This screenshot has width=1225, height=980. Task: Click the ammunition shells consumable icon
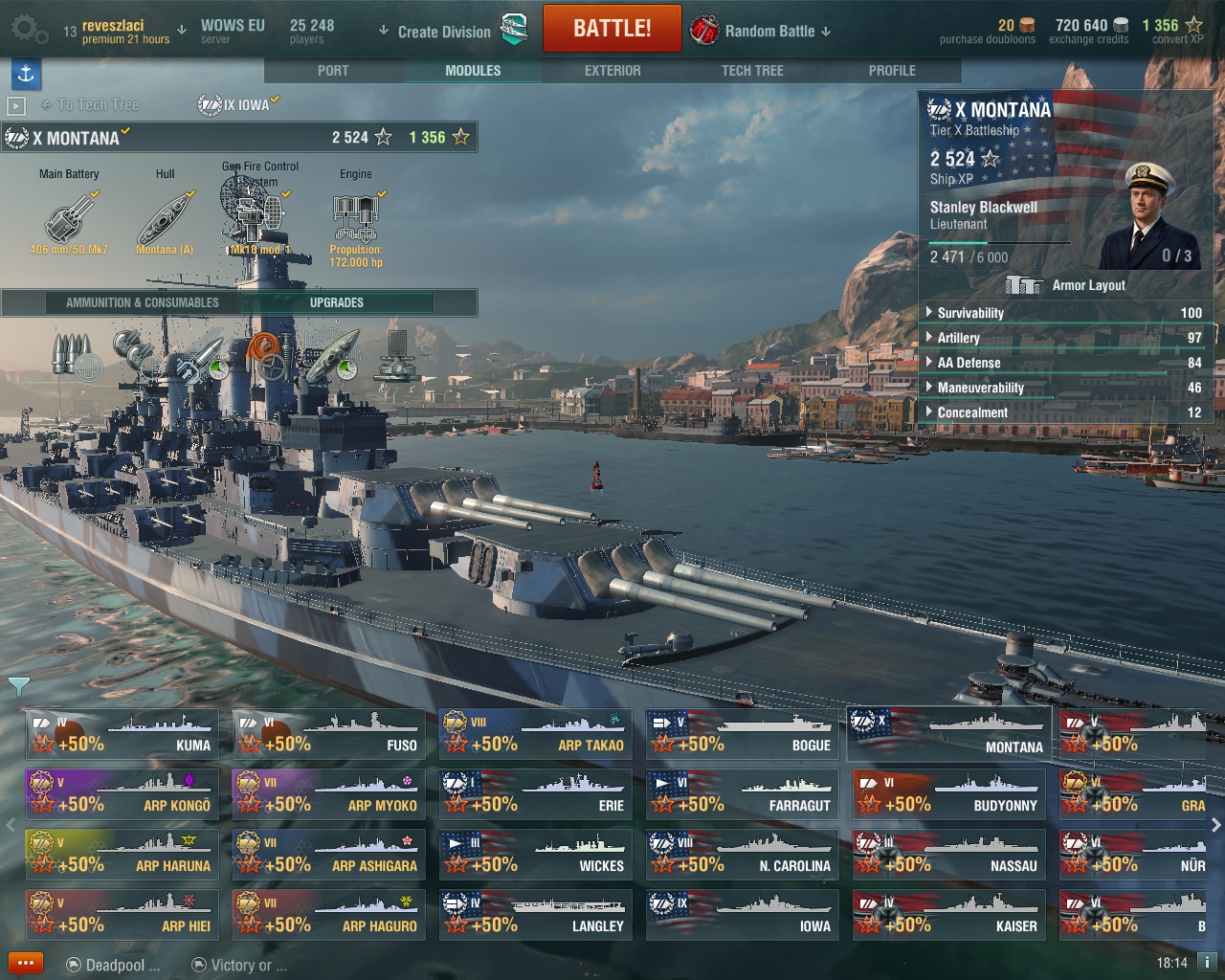73,355
